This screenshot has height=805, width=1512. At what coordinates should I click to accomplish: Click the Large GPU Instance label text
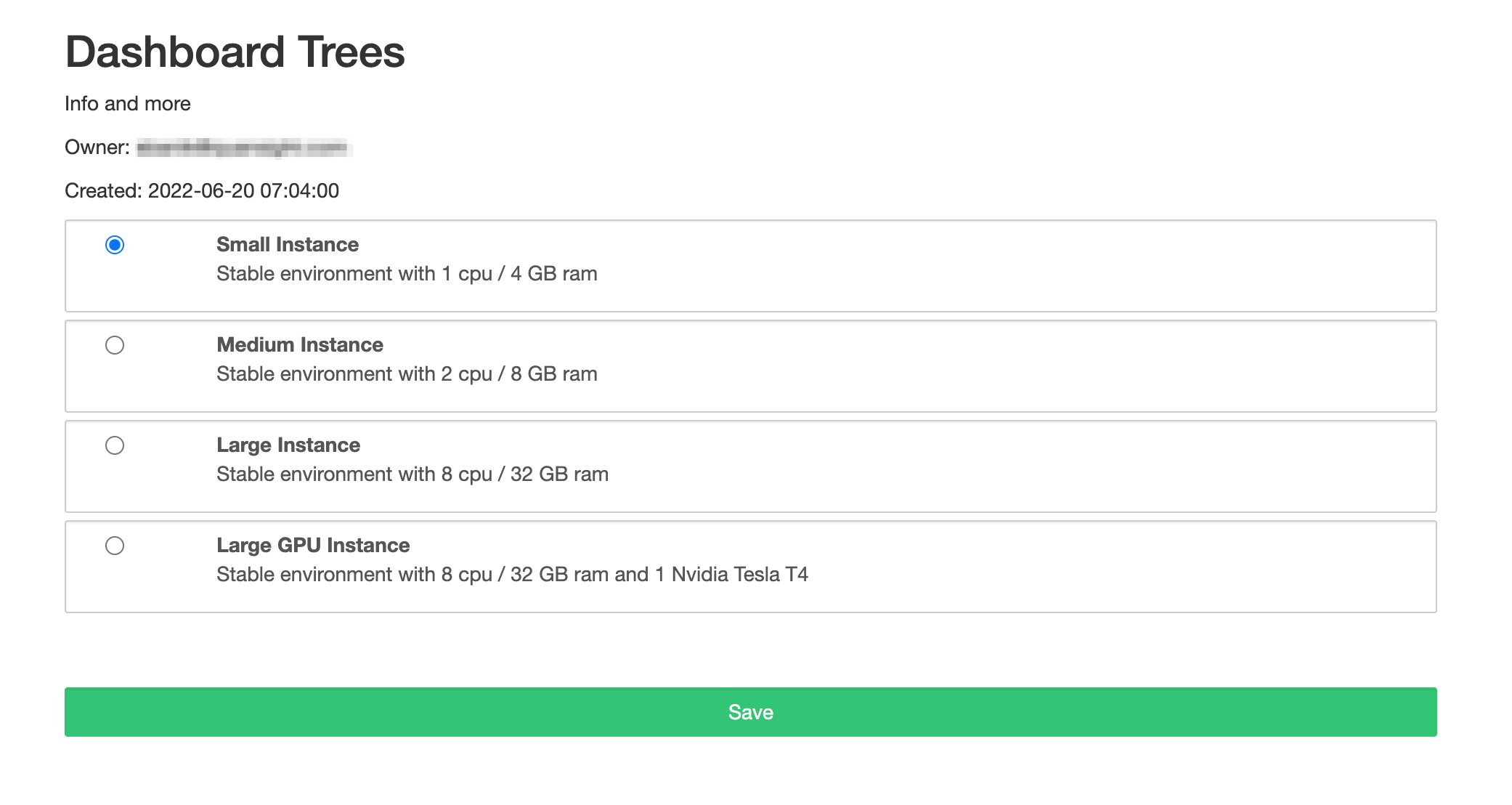point(313,546)
